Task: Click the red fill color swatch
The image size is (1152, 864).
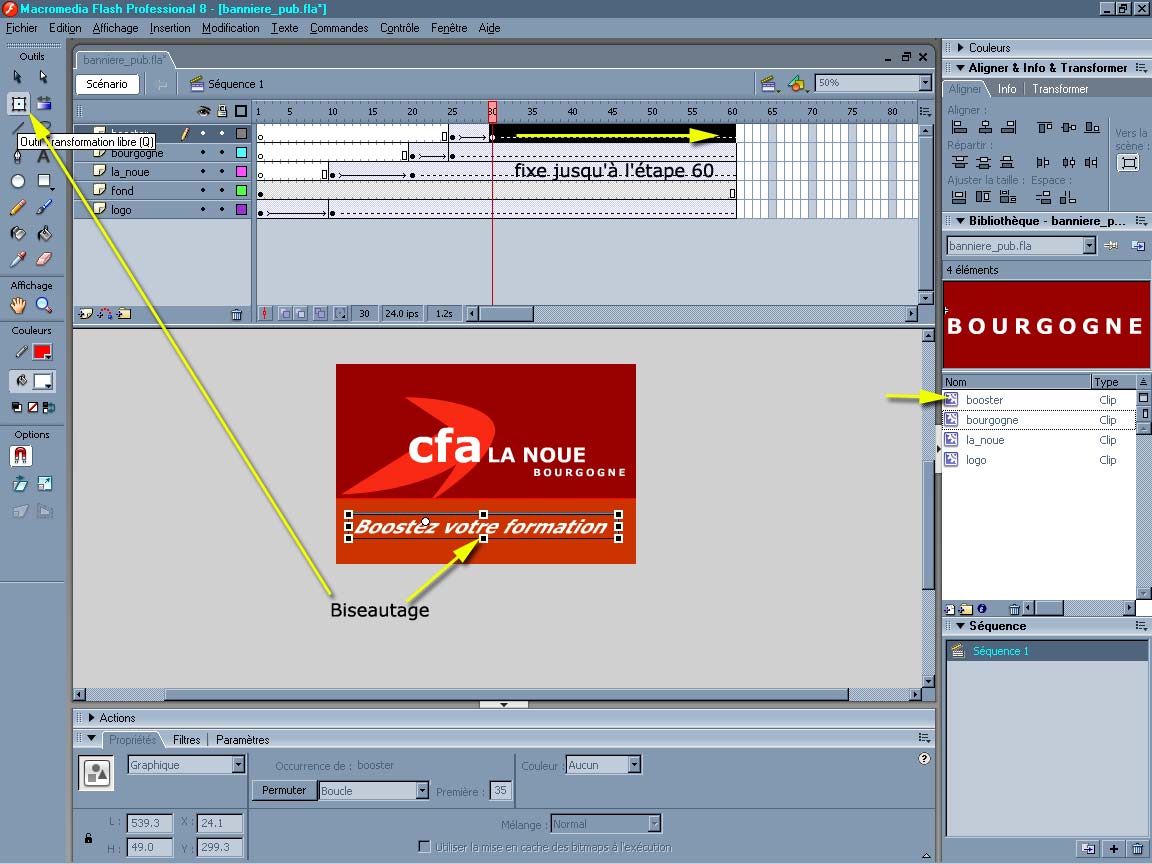Action: [42, 352]
